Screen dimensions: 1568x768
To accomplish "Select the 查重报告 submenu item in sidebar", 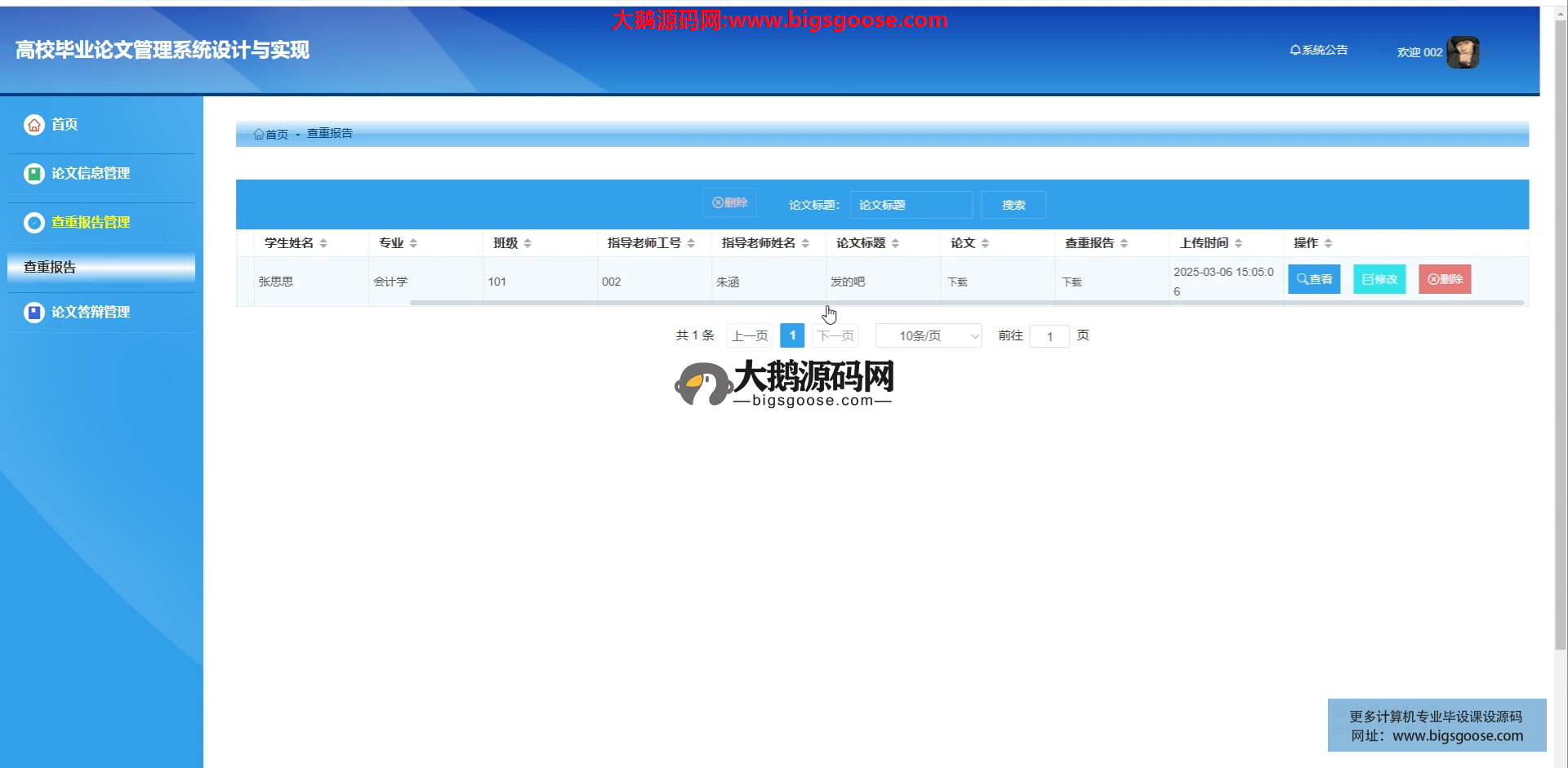I will click(100, 268).
